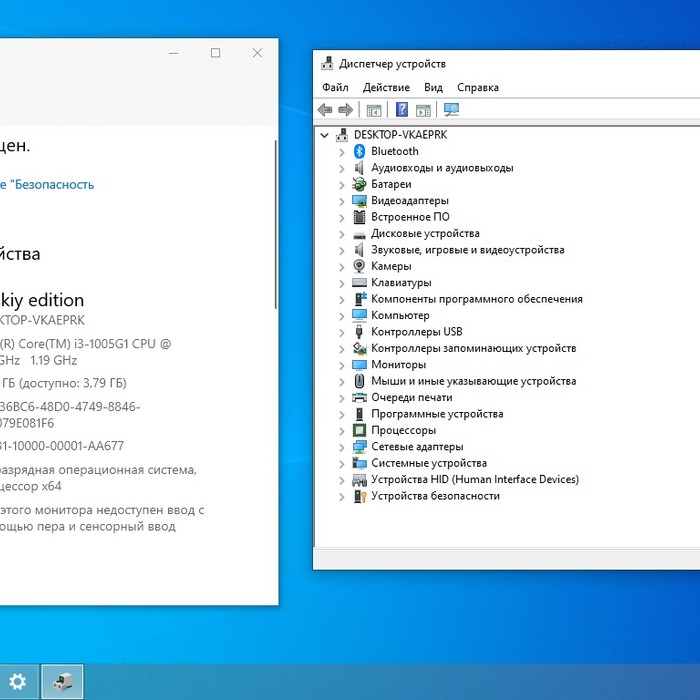Expand the Видеоадаптеры category
Screen dimensions: 700x700
[341, 201]
